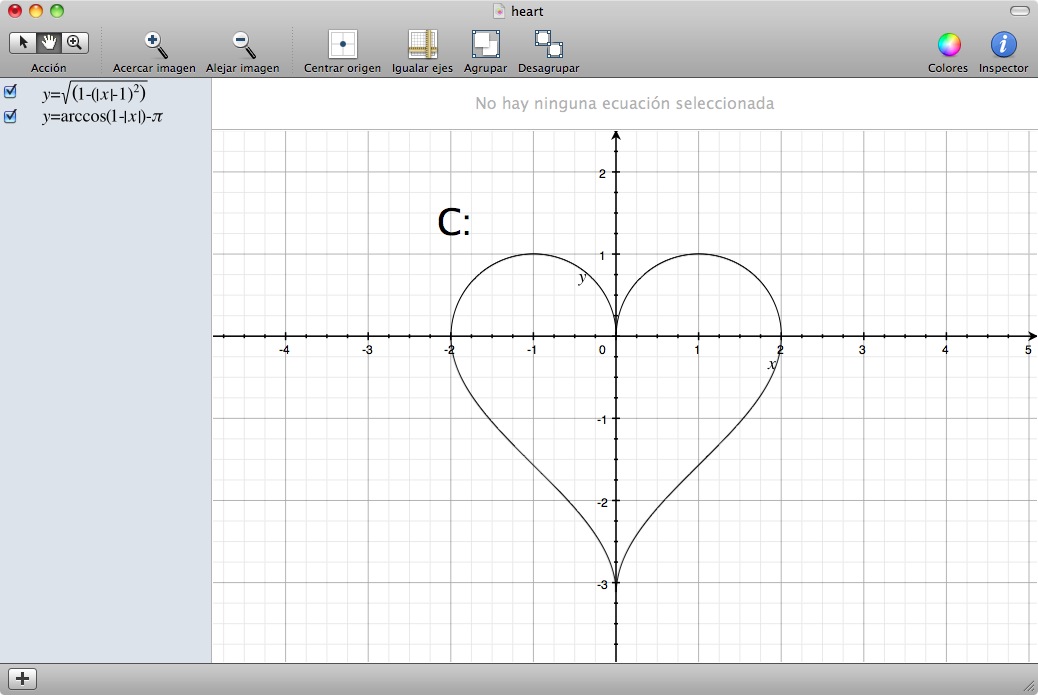Image resolution: width=1038 pixels, height=695 pixels.
Task: Click Alejar imagen zoom-out icon
Action: tap(243, 45)
